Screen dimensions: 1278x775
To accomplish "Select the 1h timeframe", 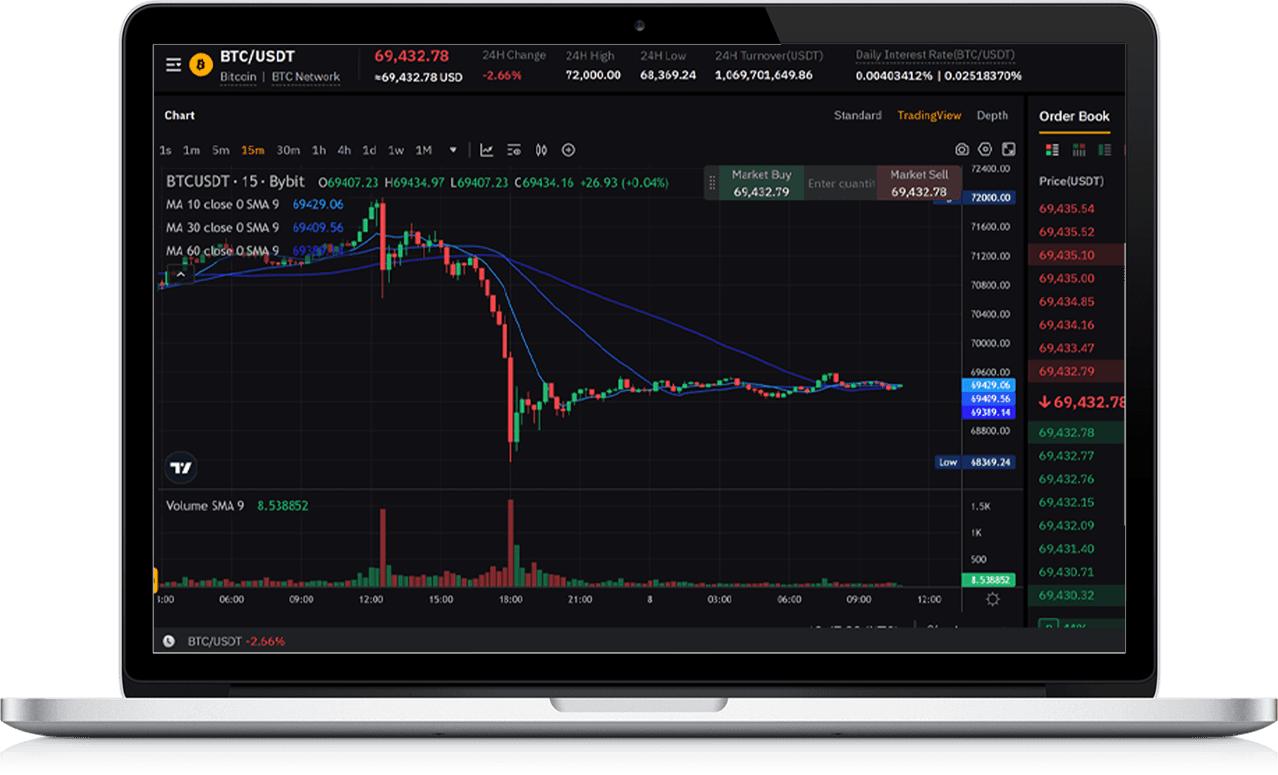I will (319, 150).
